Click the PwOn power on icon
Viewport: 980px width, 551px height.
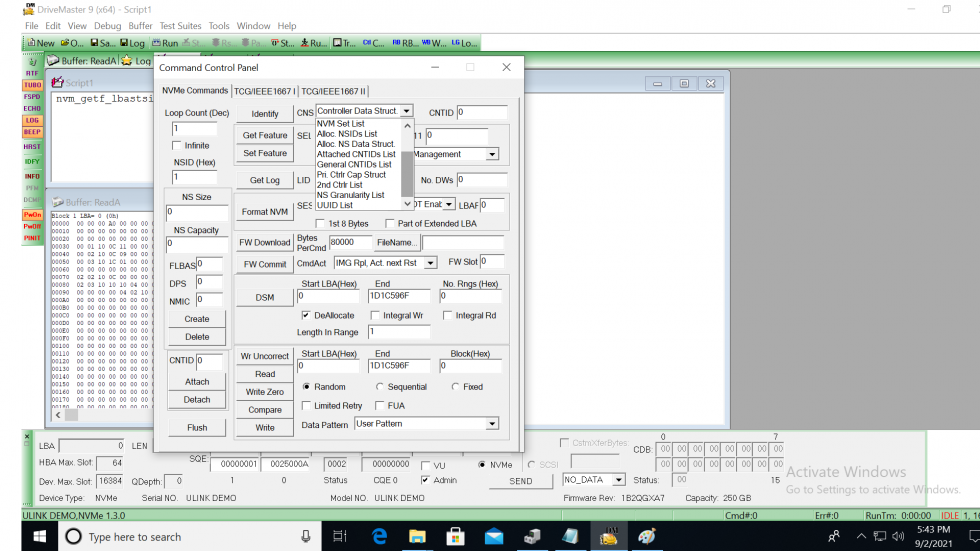[x=32, y=215]
